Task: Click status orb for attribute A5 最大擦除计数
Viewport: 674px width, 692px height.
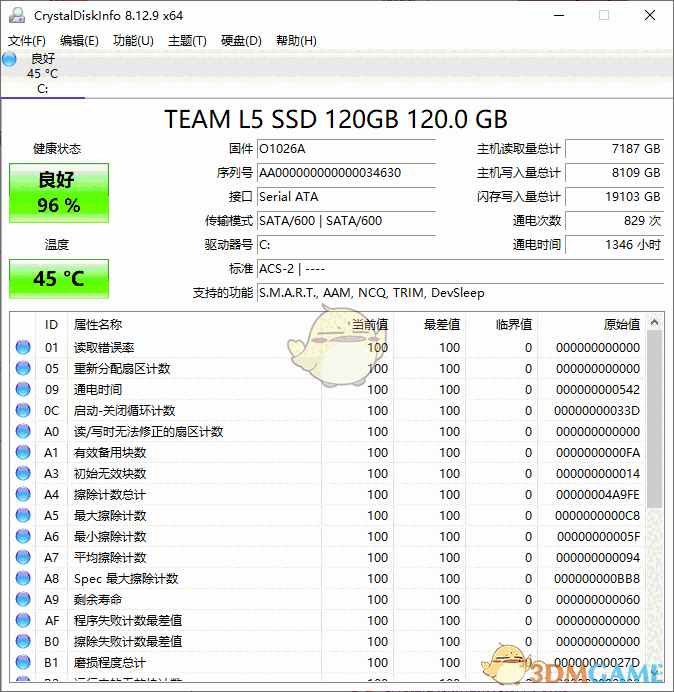Action: (23, 515)
